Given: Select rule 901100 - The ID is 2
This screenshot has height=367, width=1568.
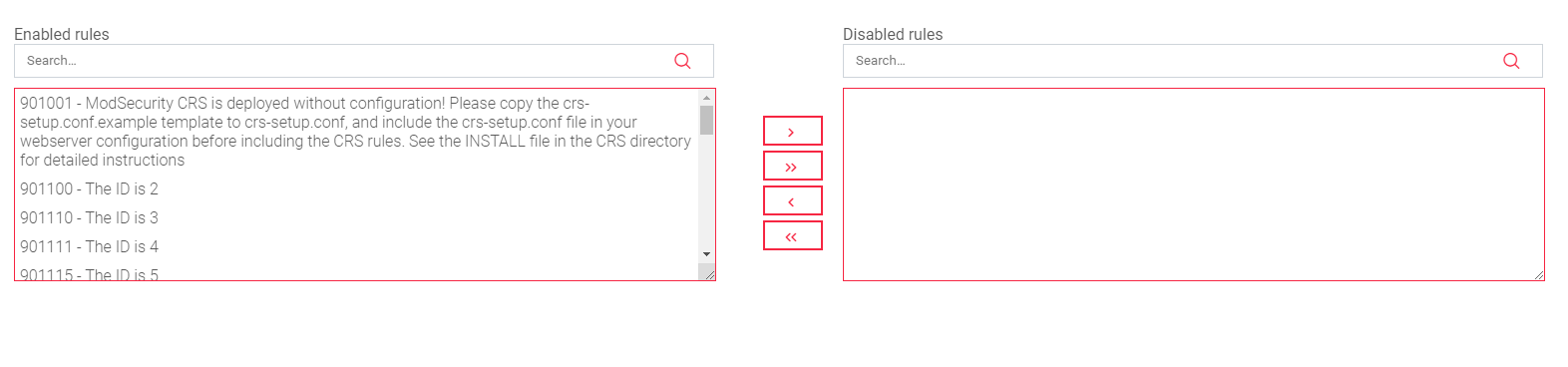Looking at the screenshot, I should (x=357, y=188).
